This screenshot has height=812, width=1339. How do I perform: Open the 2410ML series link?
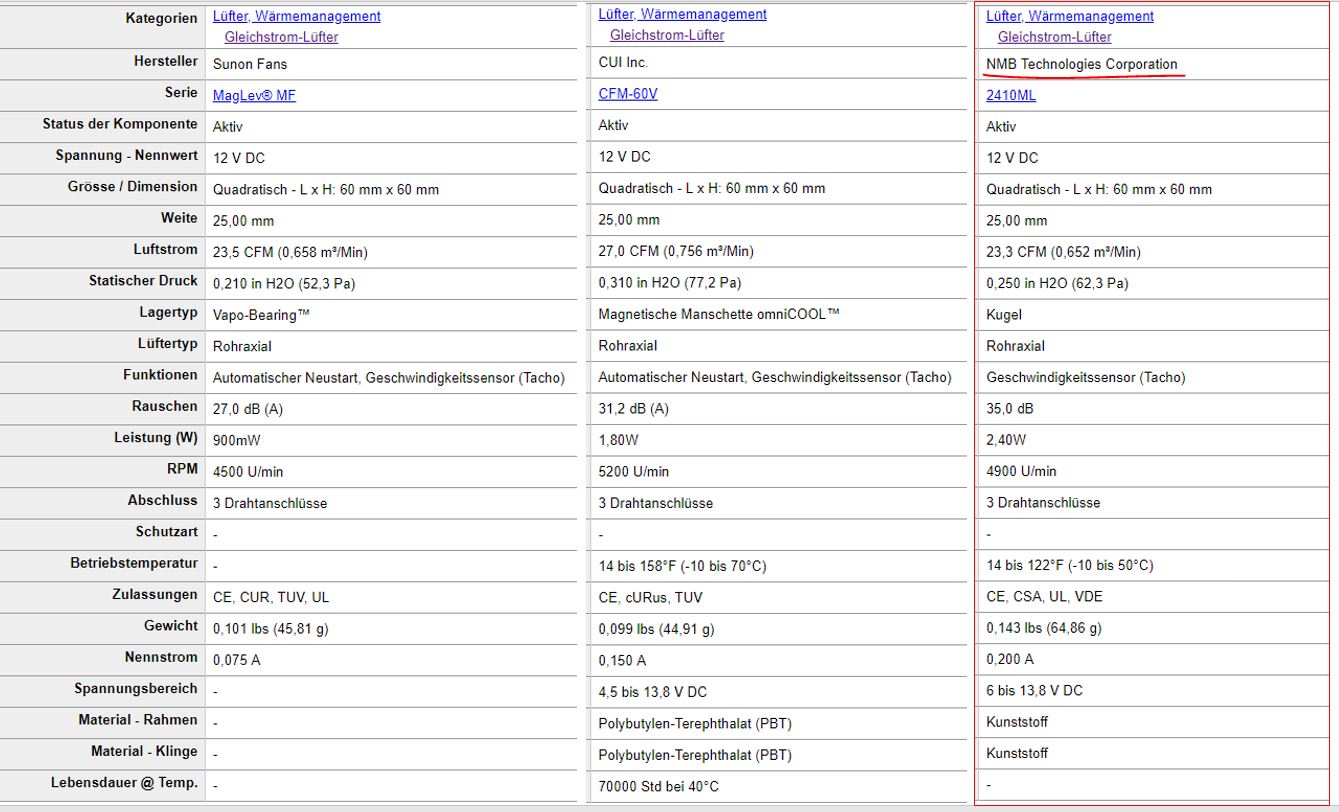click(1010, 95)
